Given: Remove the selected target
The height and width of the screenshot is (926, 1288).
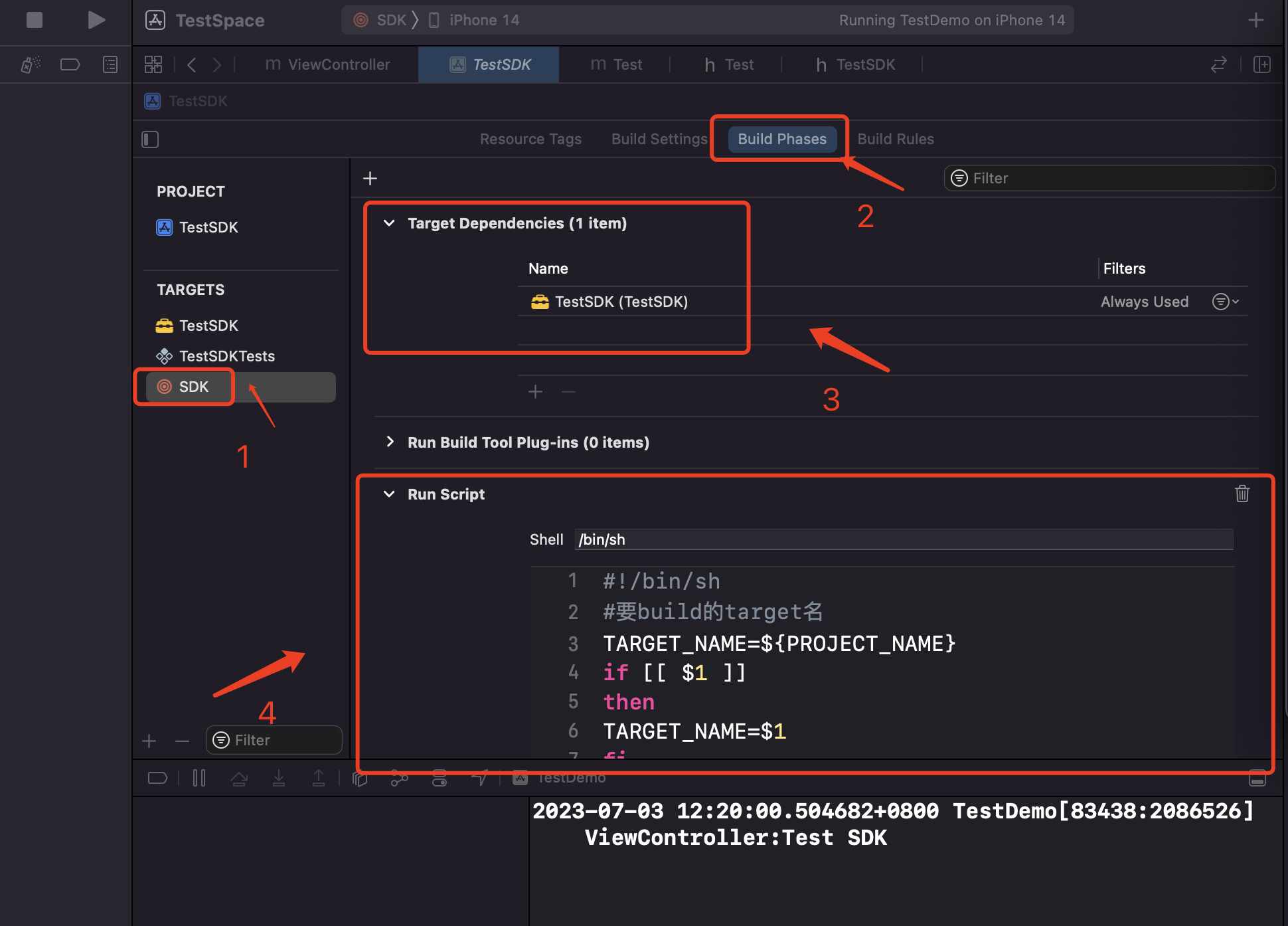Looking at the screenshot, I should click(182, 741).
